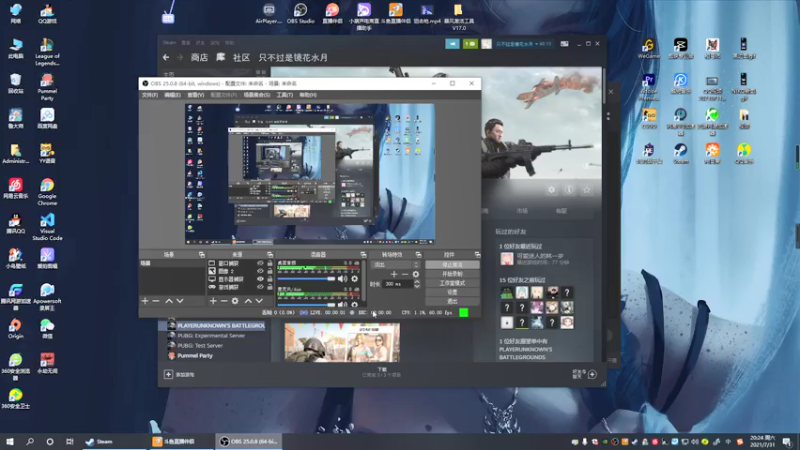
Task: Open 帮助(H) menu in OBS
Action: tap(308, 95)
